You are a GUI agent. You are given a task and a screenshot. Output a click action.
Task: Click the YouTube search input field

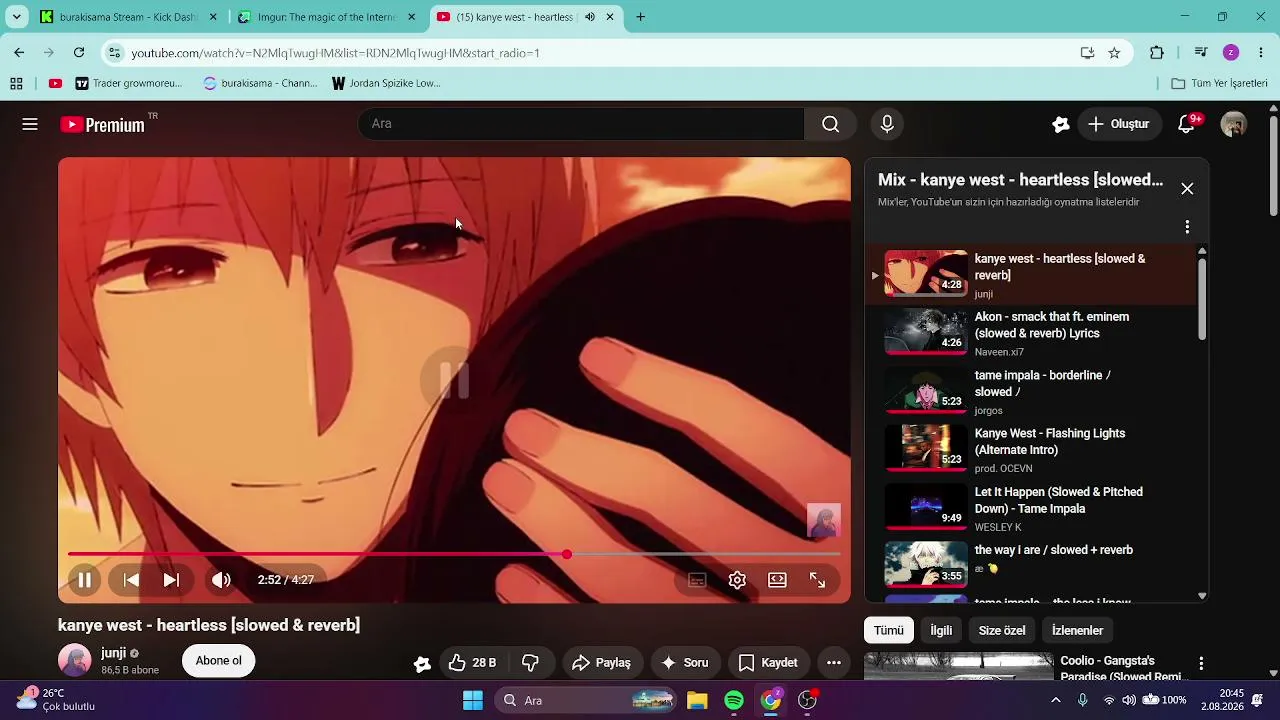click(x=581, y=124)
